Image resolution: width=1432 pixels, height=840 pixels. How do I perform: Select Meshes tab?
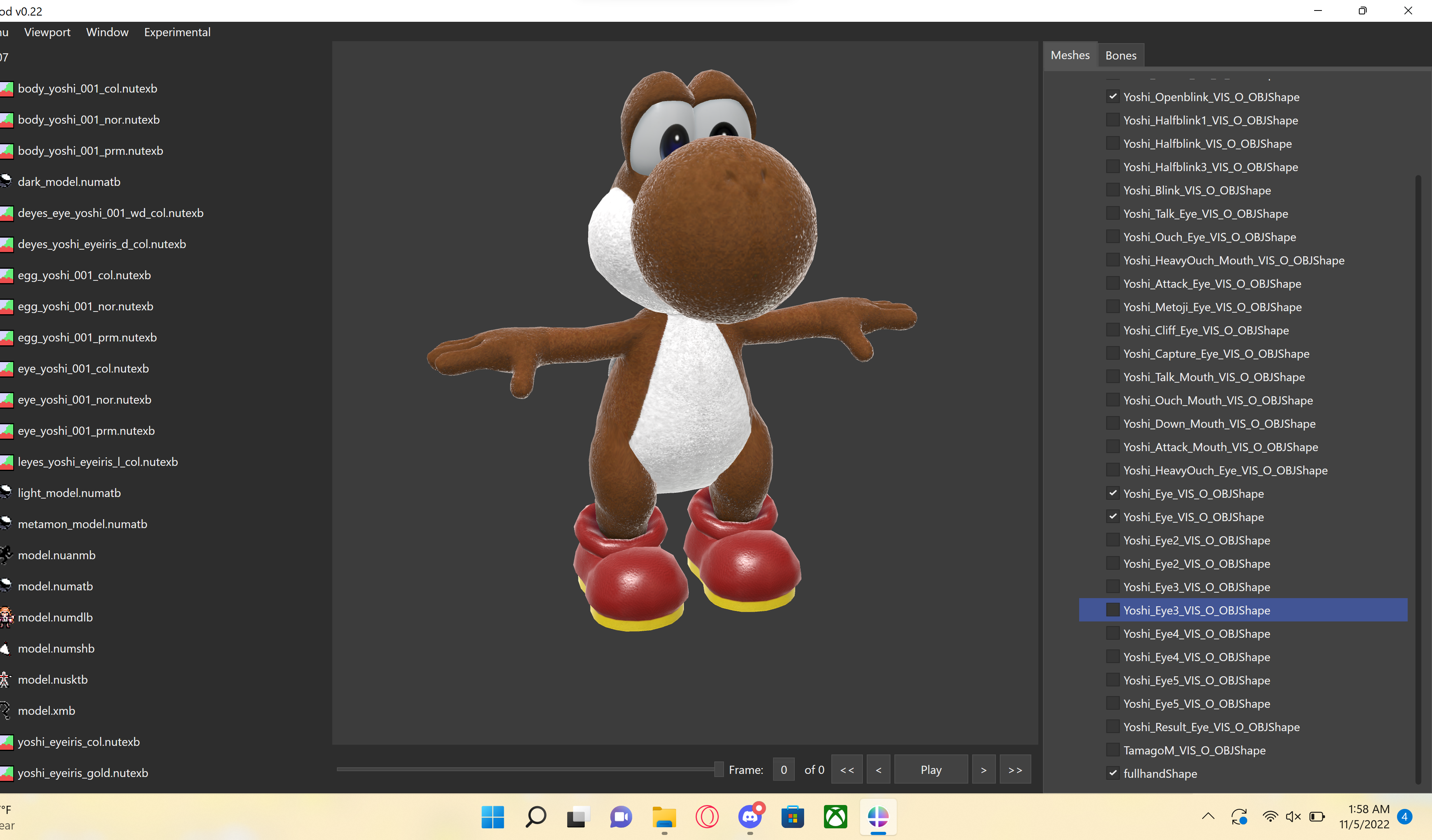point(1070,55)
